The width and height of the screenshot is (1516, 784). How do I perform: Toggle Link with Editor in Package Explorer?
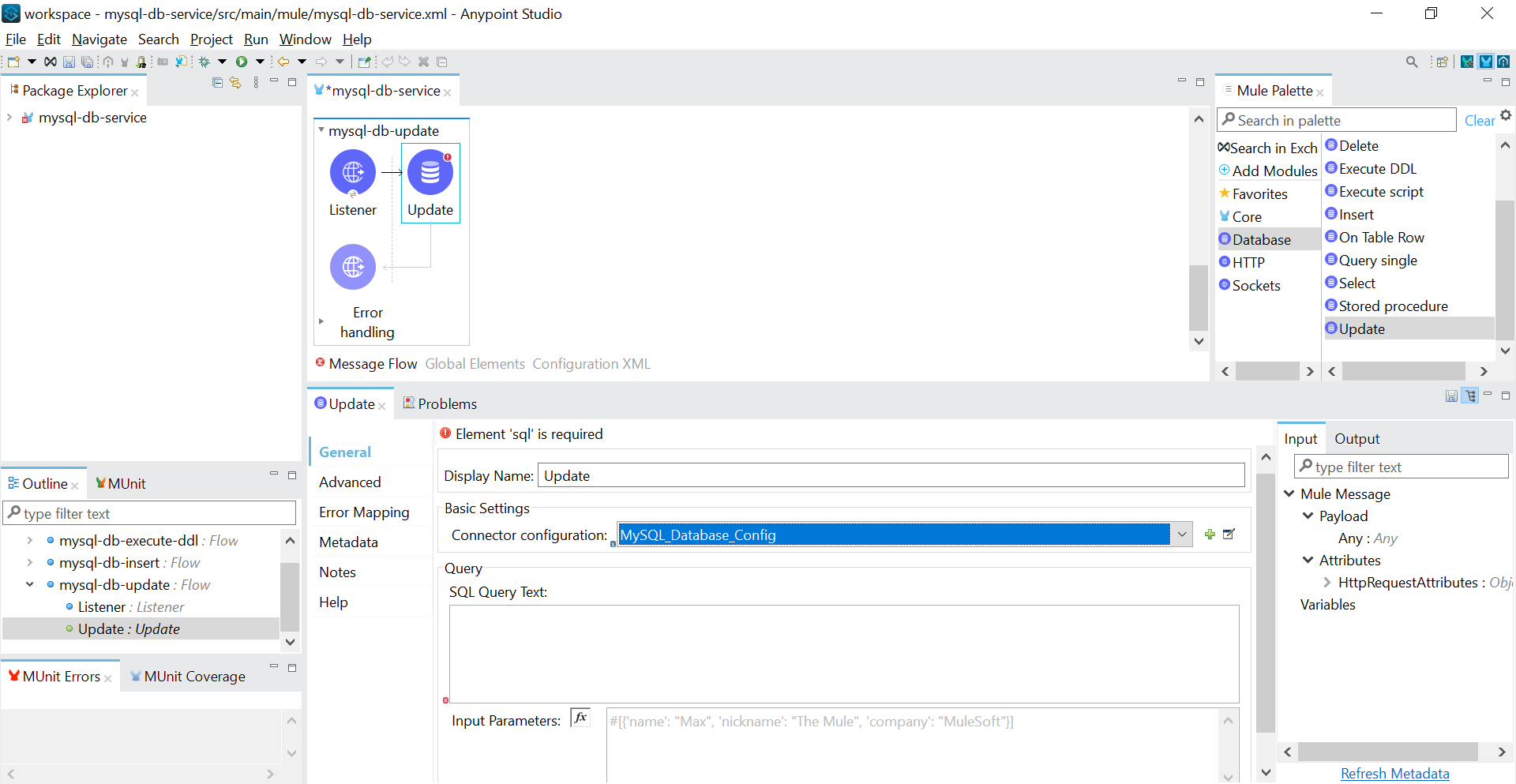click(x=235, y=82)
